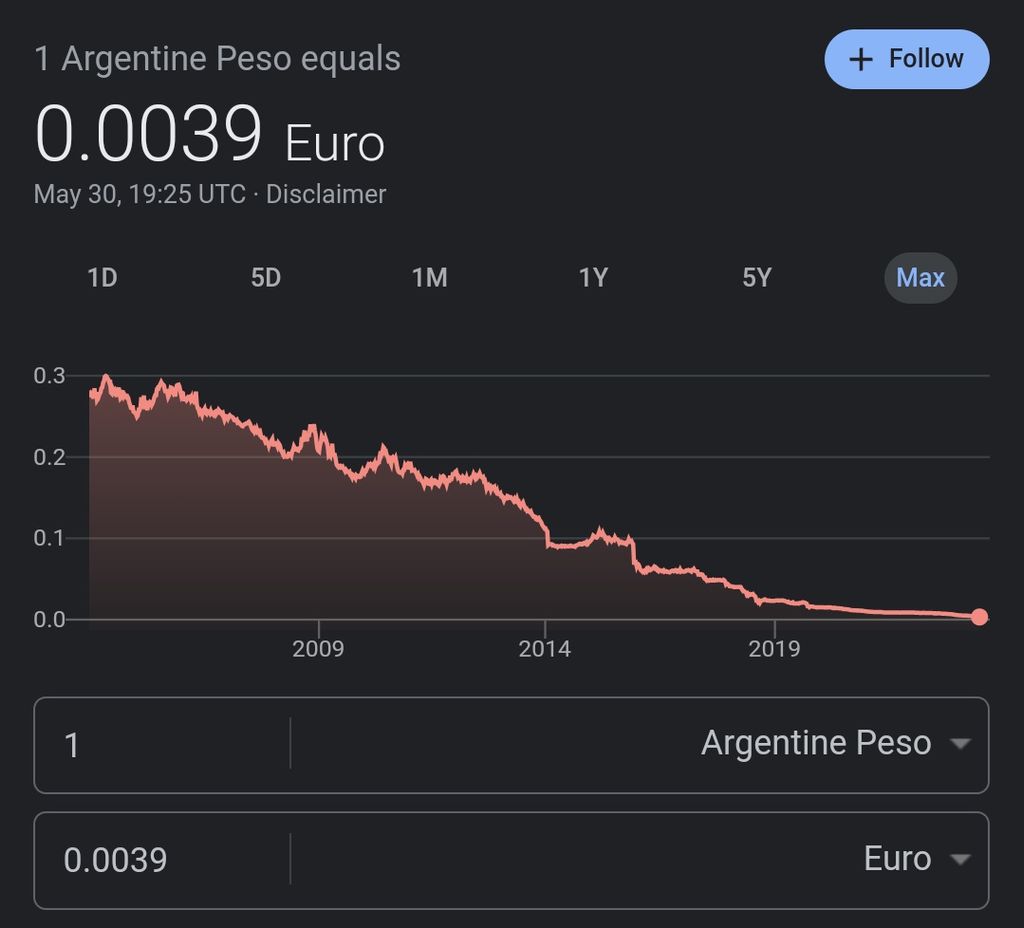
Task: Choose the 1Y time range
Action: (x=593, y=277)
